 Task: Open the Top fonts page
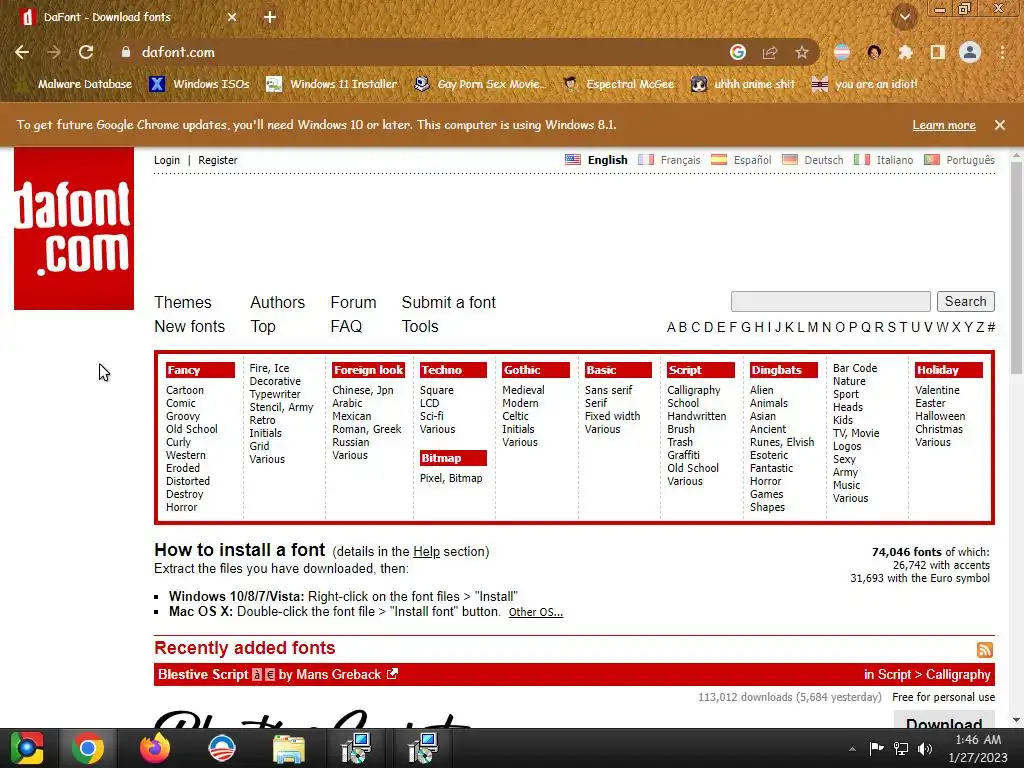(x=263, y=327)
